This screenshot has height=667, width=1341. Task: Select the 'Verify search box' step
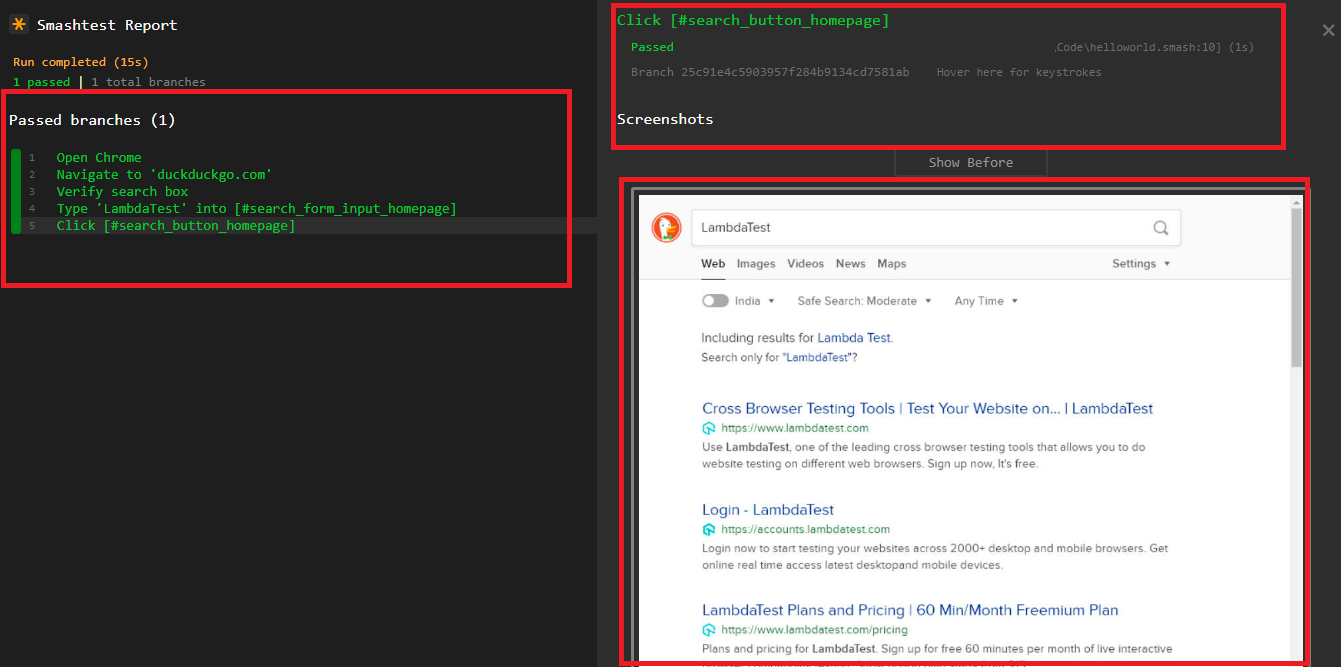(122, 191)
